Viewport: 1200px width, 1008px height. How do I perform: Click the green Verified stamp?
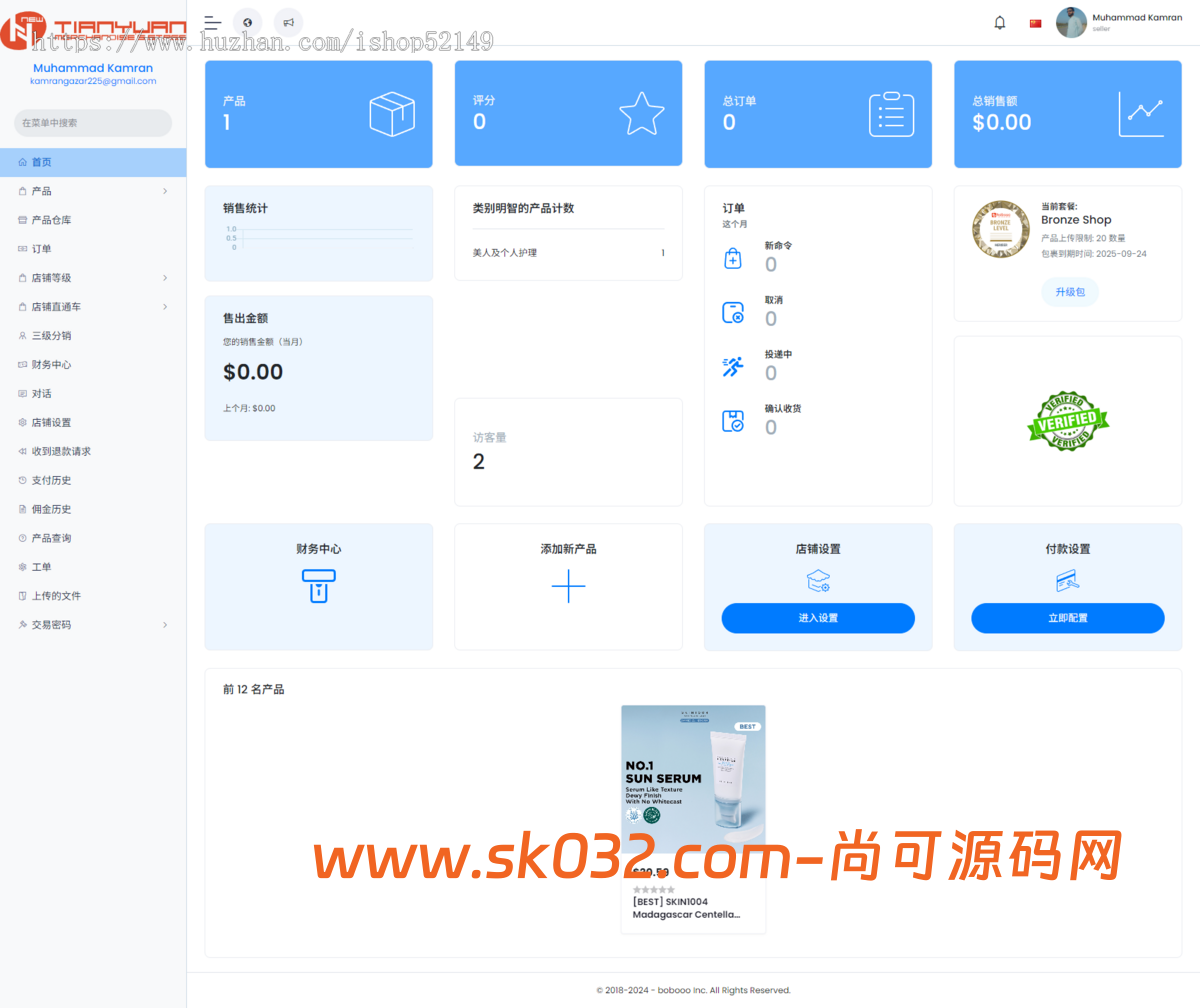pos(1068,421)
